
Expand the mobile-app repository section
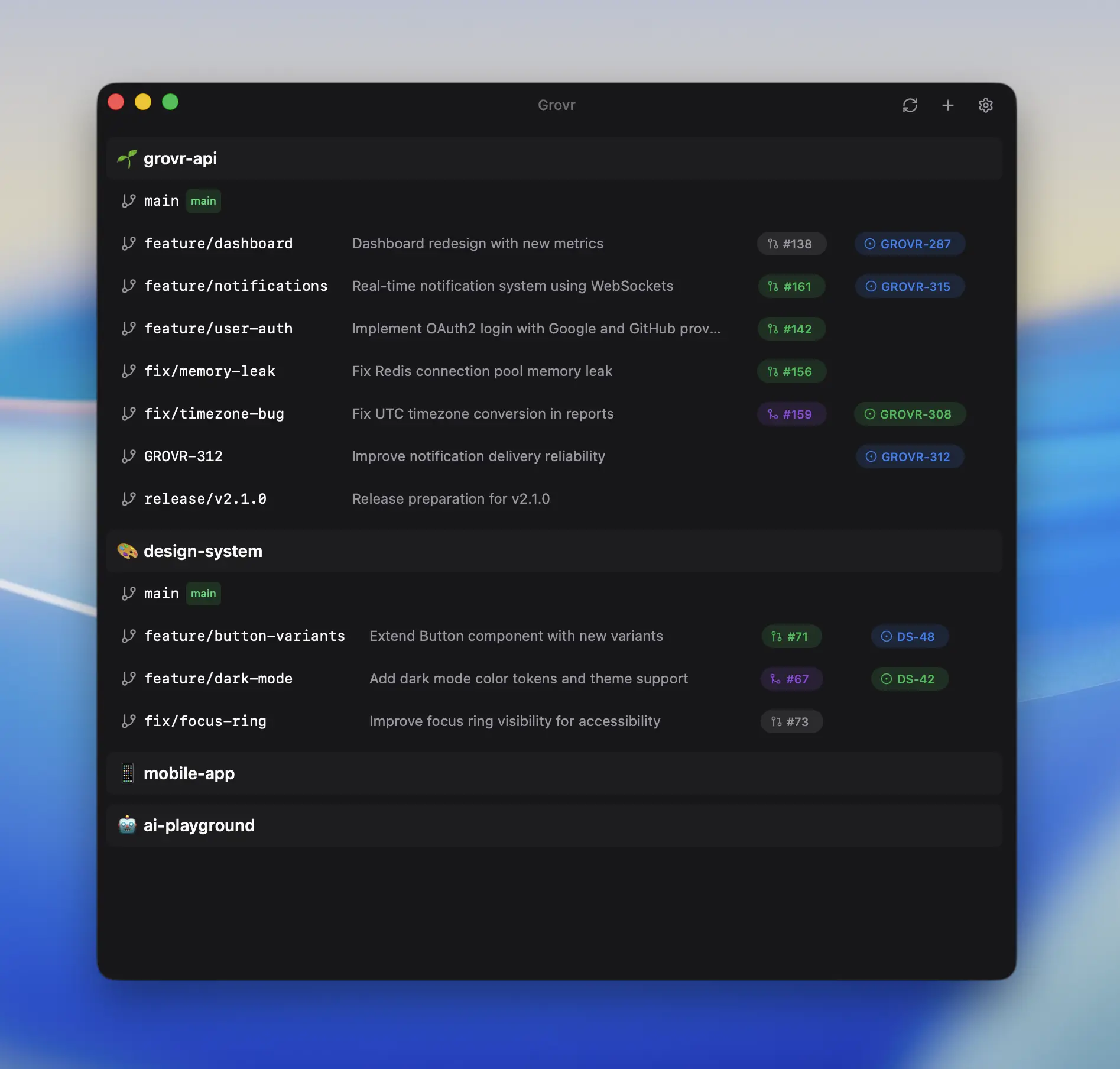click(189, 773)
